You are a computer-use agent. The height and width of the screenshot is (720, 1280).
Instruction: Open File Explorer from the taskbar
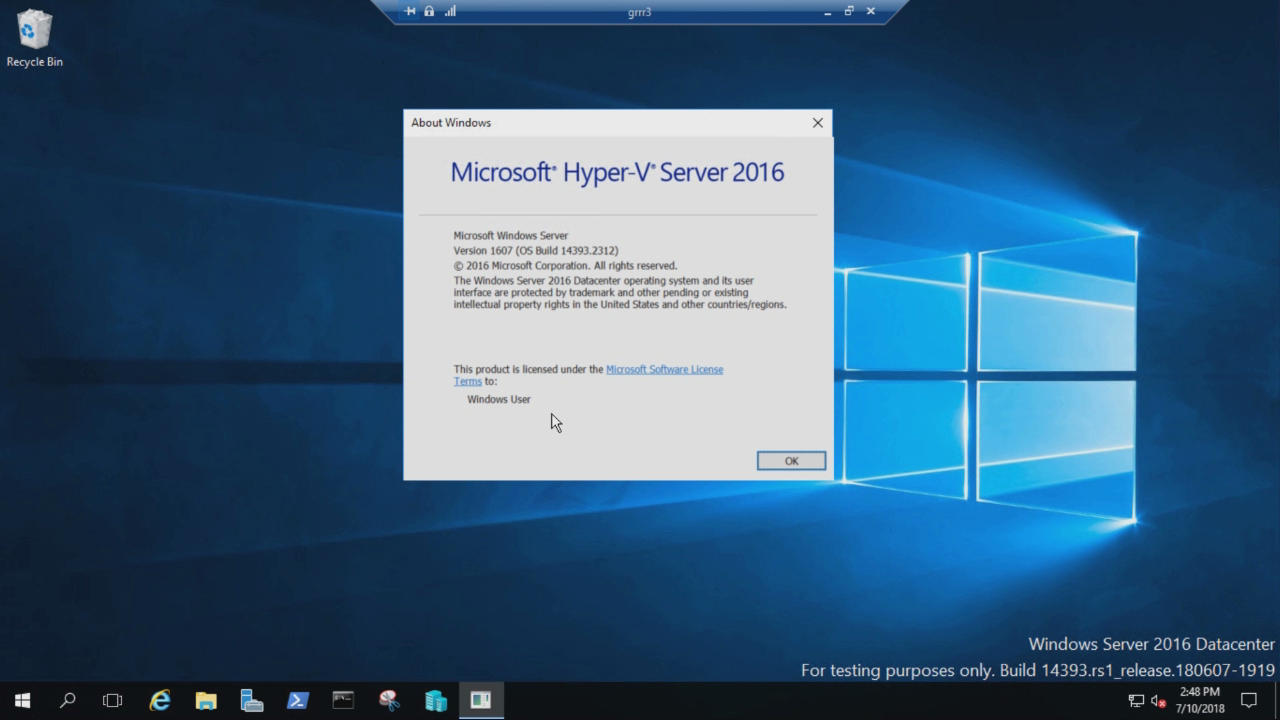pyautogui.click(x=205, y=700)
